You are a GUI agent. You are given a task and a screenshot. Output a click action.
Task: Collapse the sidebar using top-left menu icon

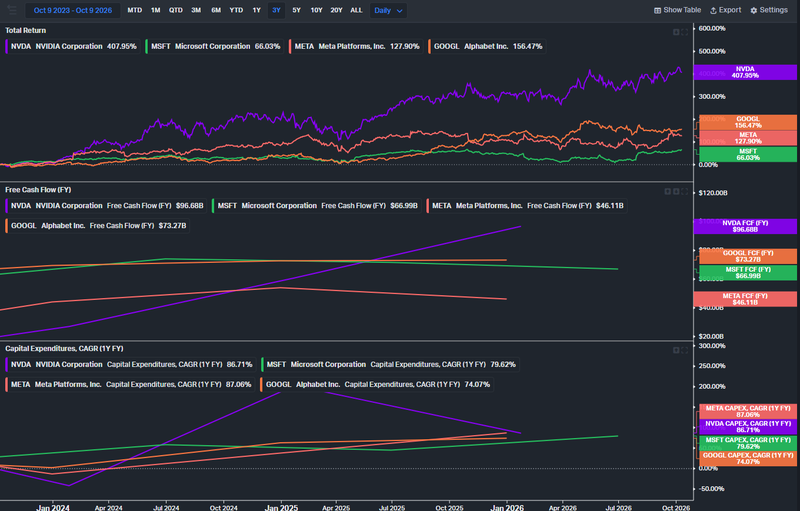click(x=12, y=10)
